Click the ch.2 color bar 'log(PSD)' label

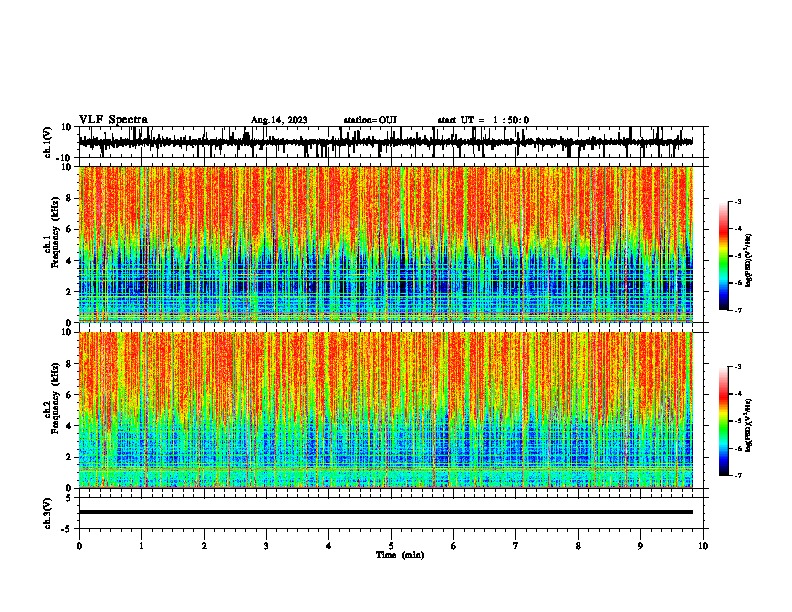[x=748, y=425]
